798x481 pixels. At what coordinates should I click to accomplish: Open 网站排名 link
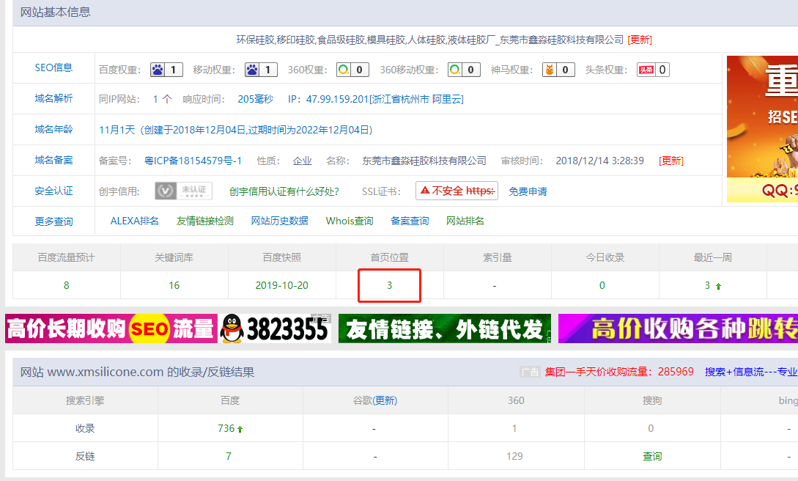coord(465,221)
